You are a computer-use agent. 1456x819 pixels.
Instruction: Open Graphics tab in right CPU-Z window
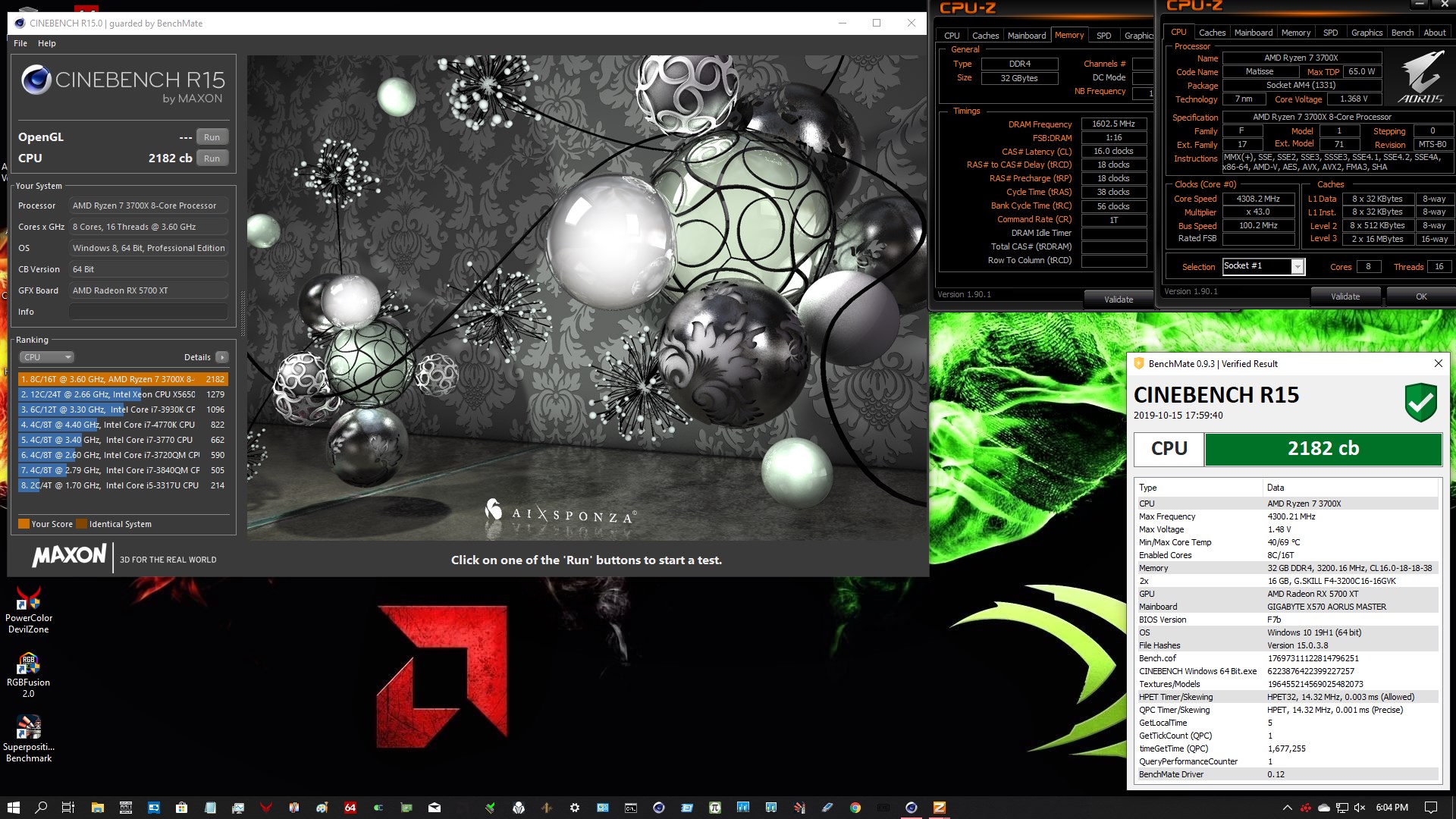1367,33
